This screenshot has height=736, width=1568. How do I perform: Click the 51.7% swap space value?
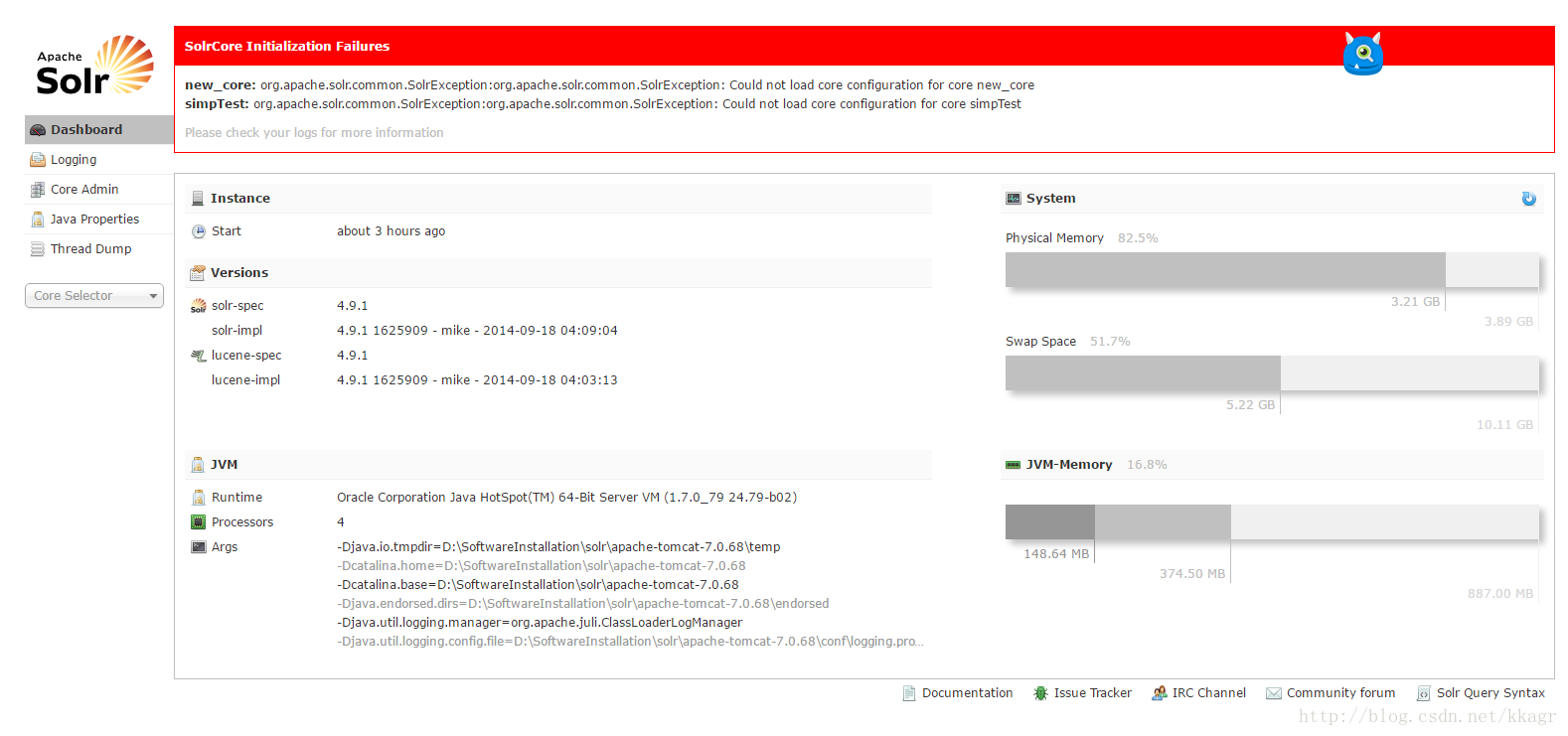(x=1110, y=342)
